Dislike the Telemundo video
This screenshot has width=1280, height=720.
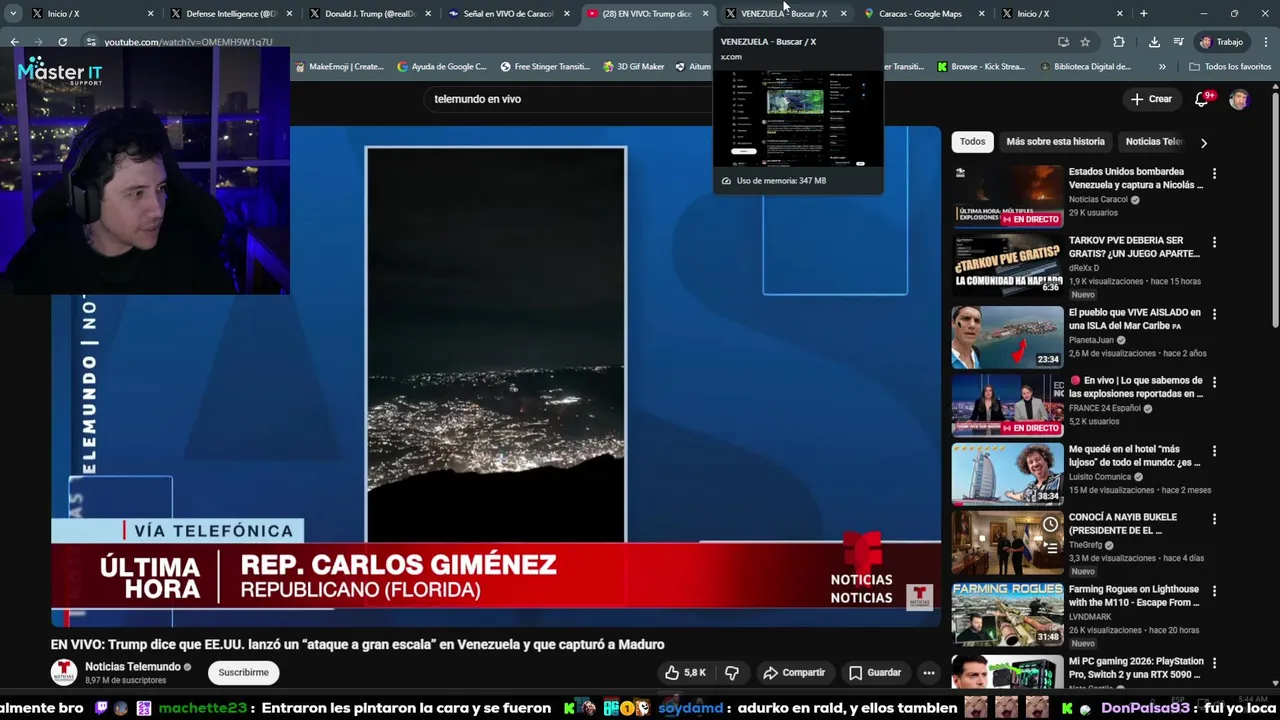[732, 673]
